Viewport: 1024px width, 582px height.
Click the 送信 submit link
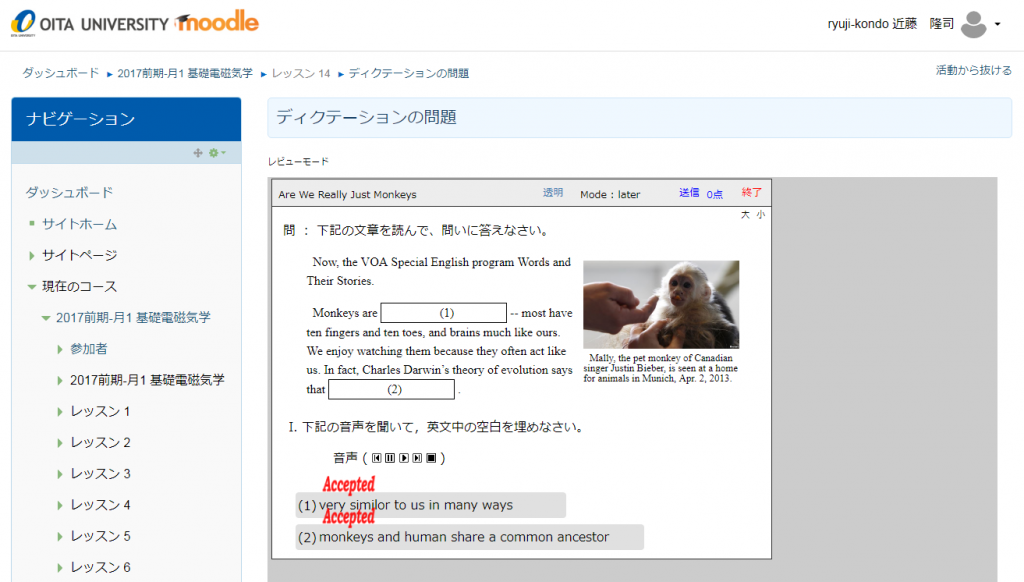(x=689, y=193)
